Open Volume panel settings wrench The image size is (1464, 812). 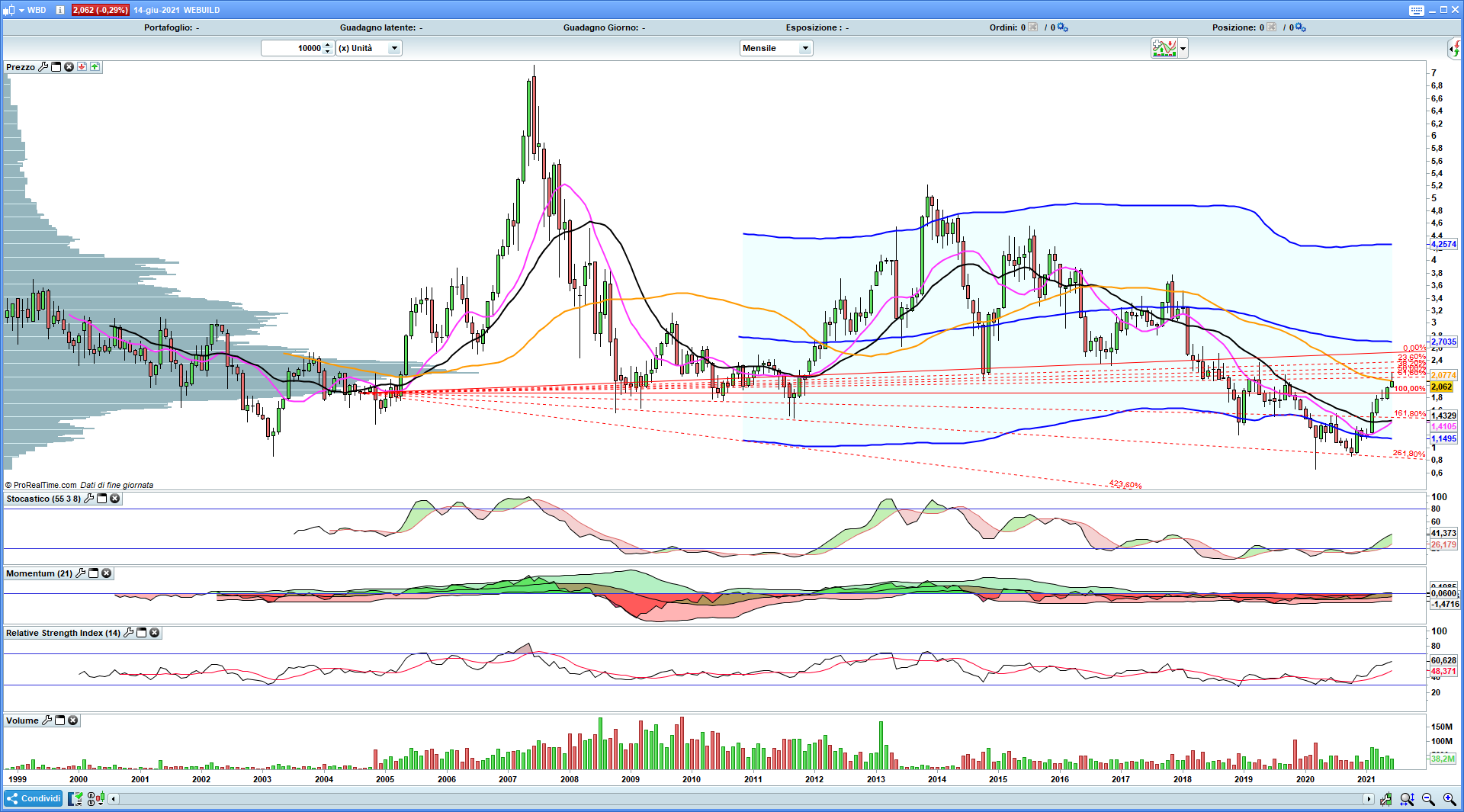coord(47,721)
